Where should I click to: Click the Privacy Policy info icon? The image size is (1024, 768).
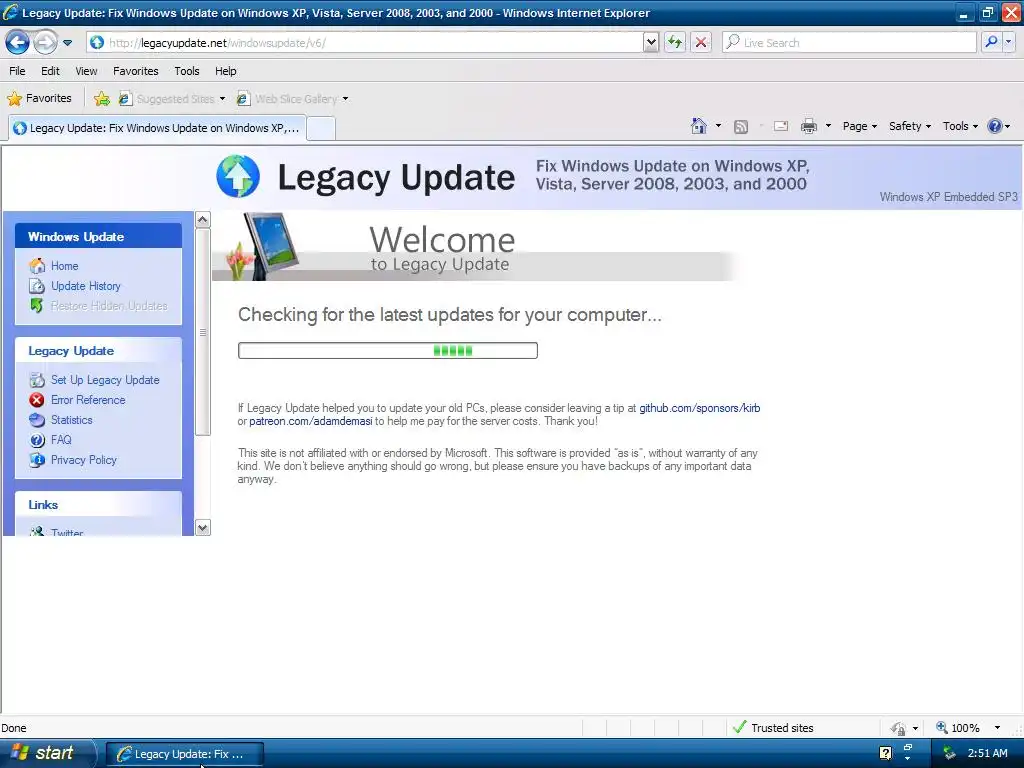37,460
